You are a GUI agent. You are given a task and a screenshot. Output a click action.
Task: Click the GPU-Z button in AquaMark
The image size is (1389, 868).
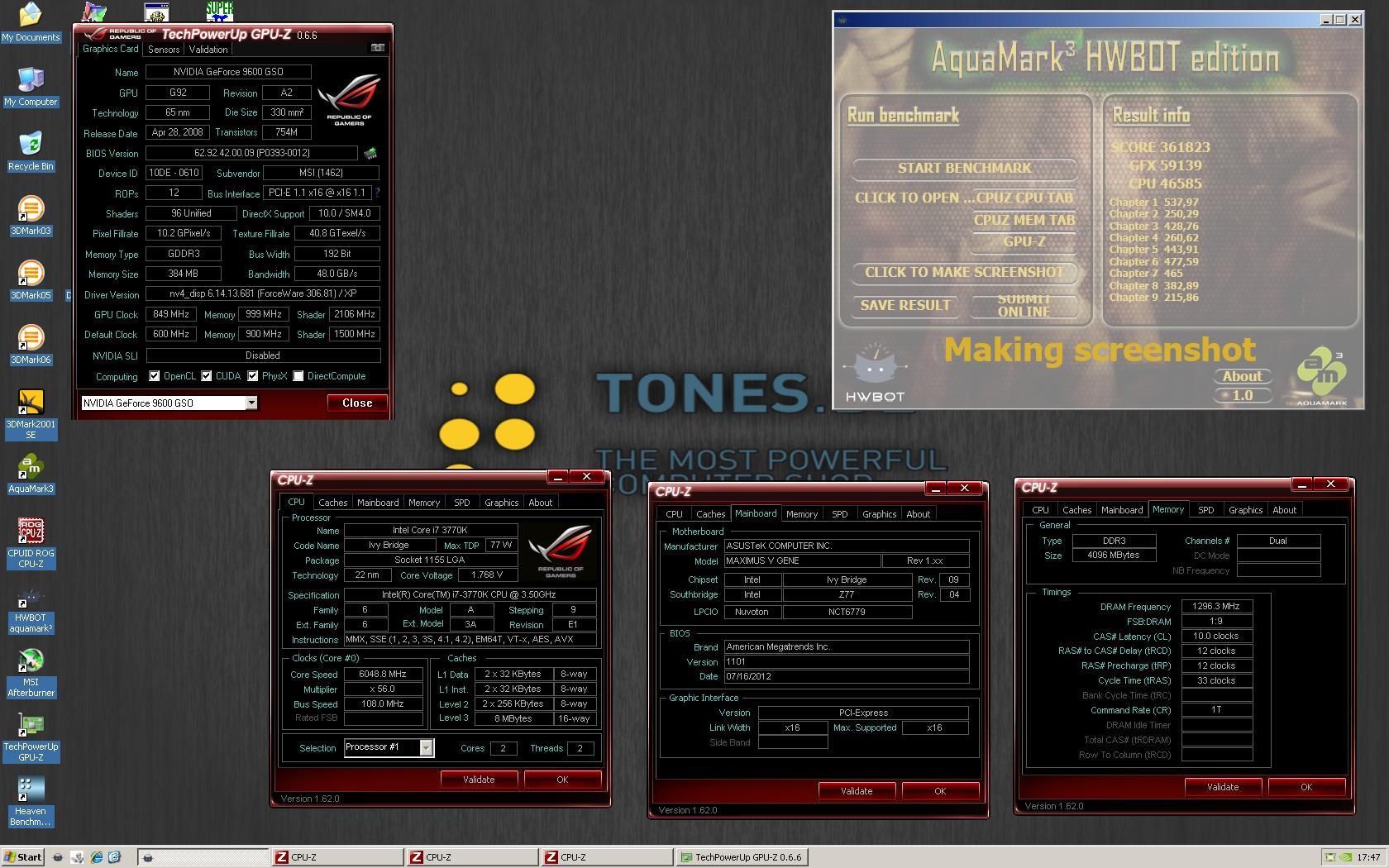1024,242
